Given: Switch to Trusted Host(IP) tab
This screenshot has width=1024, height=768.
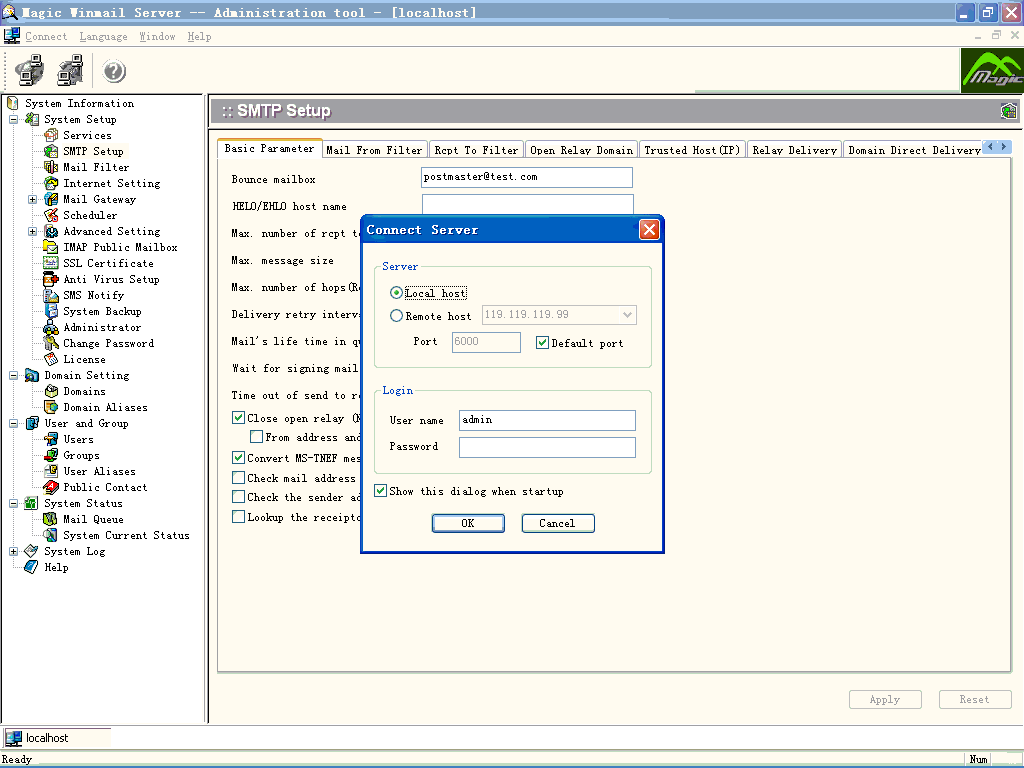Looking at the screenshot, I should (692, 150).
